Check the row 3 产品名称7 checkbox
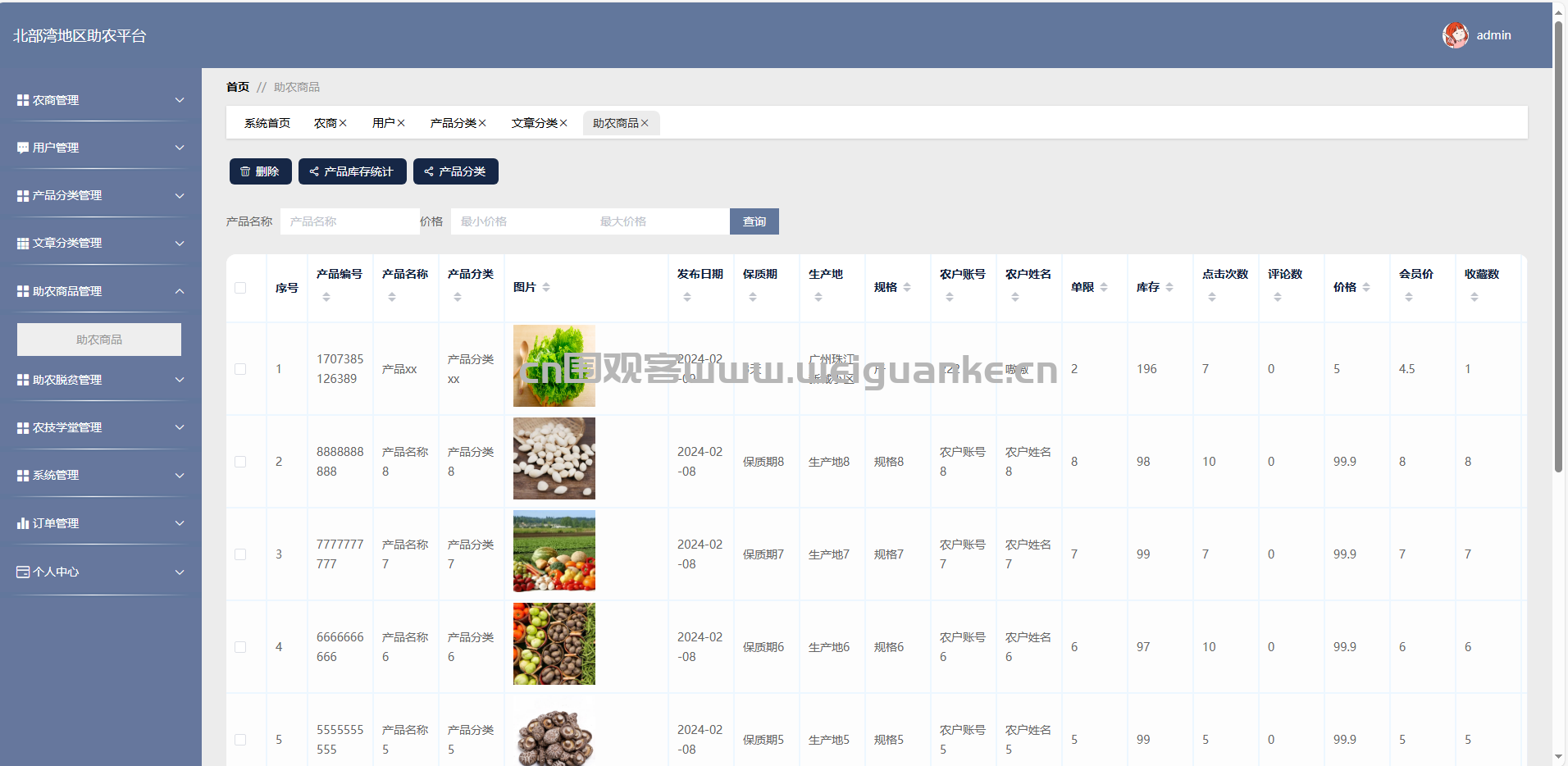The image size is (1568, 766). (x=240, y=554)
